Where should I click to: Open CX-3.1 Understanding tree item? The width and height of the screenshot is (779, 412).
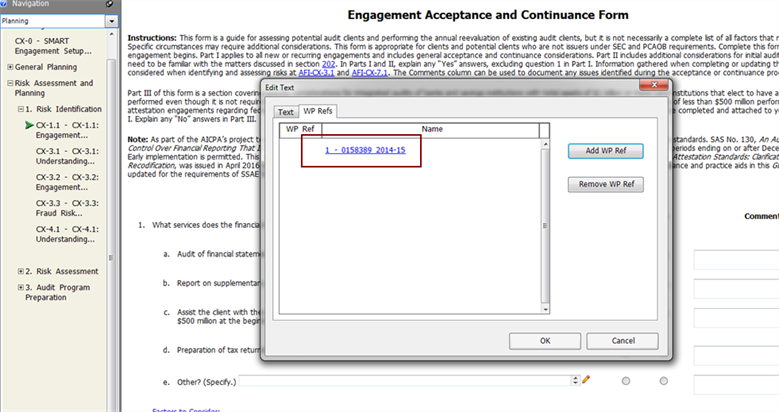coord(67,156)
